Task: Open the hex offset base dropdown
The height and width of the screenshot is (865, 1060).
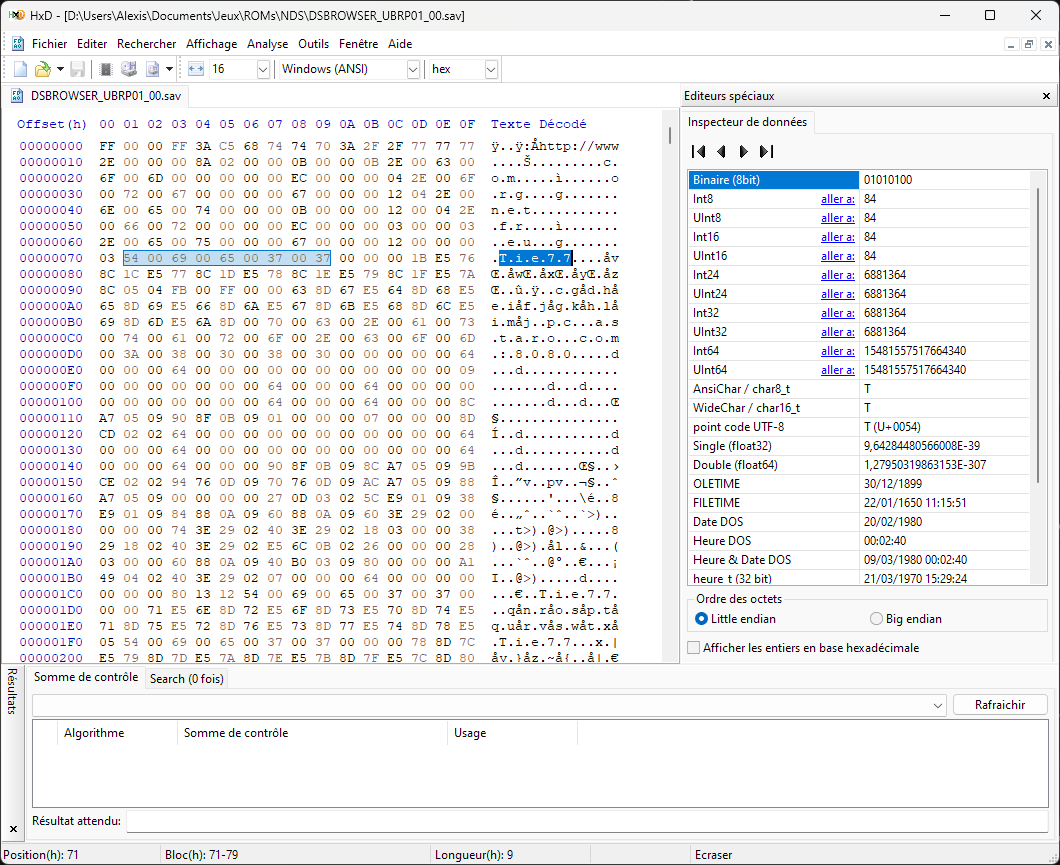Action: pyautogui.click(x=490, y=69)
